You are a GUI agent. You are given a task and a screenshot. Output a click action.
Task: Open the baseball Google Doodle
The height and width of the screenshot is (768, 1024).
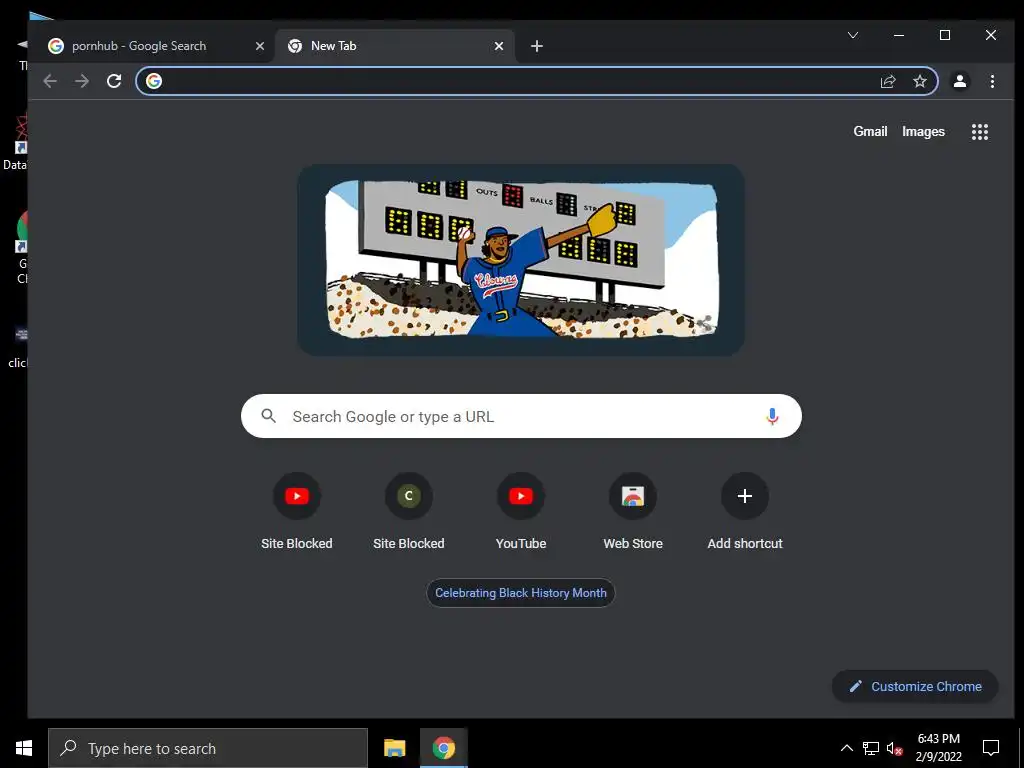click(521, 259)
